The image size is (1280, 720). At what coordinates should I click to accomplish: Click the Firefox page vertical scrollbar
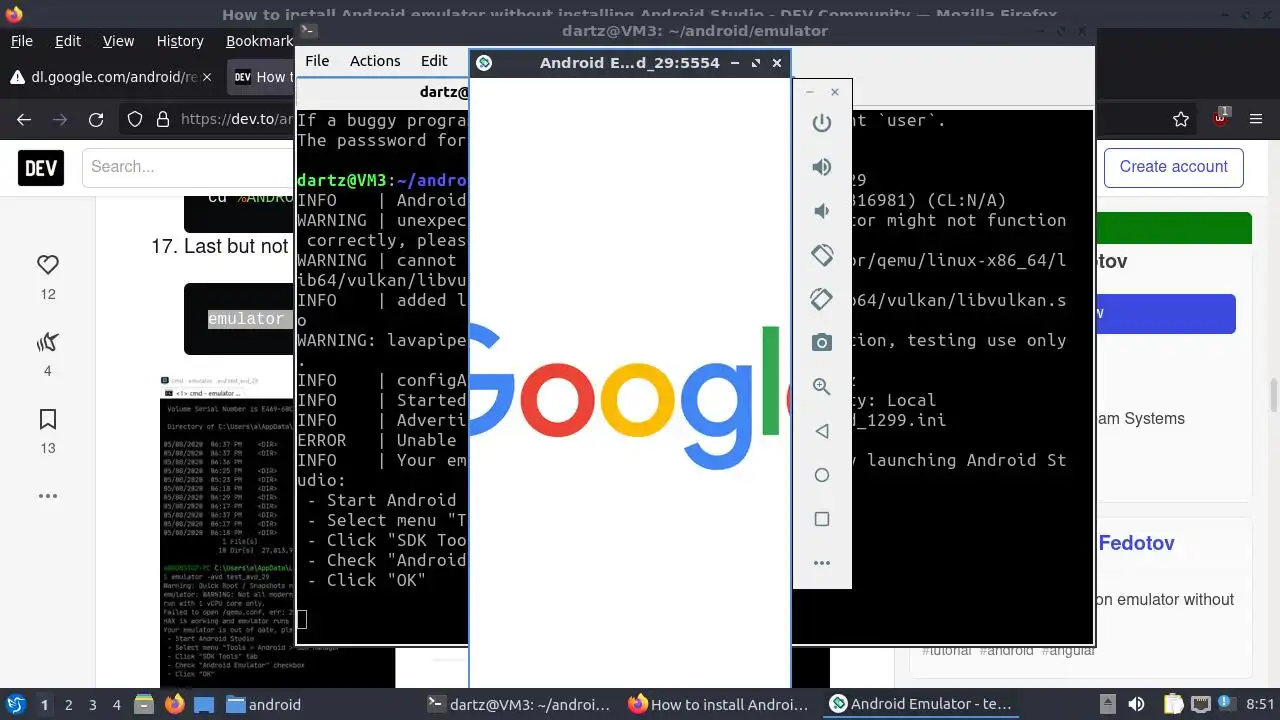click(1274, 394)
